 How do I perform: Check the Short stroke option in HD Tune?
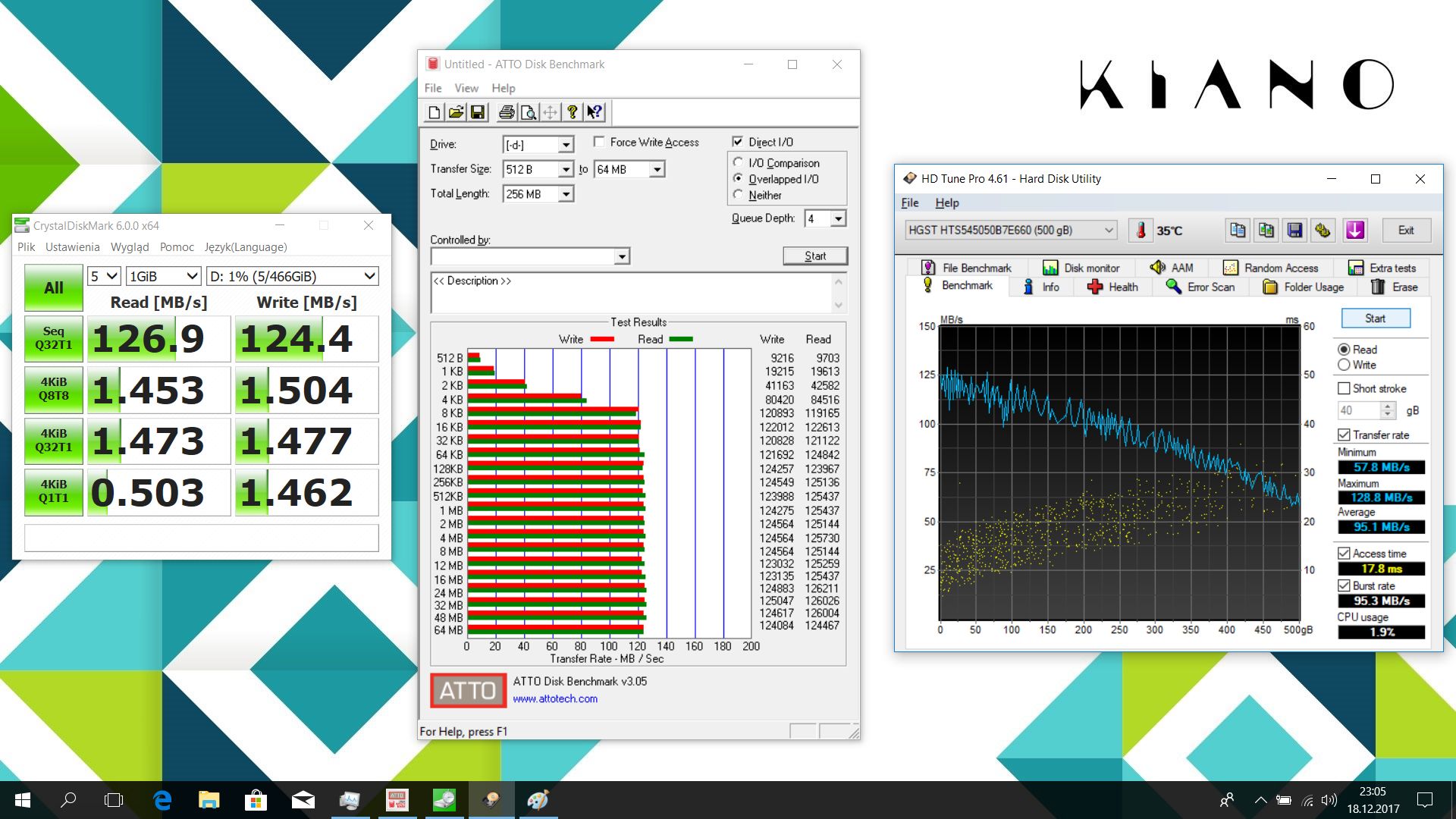click(1344, 388)
